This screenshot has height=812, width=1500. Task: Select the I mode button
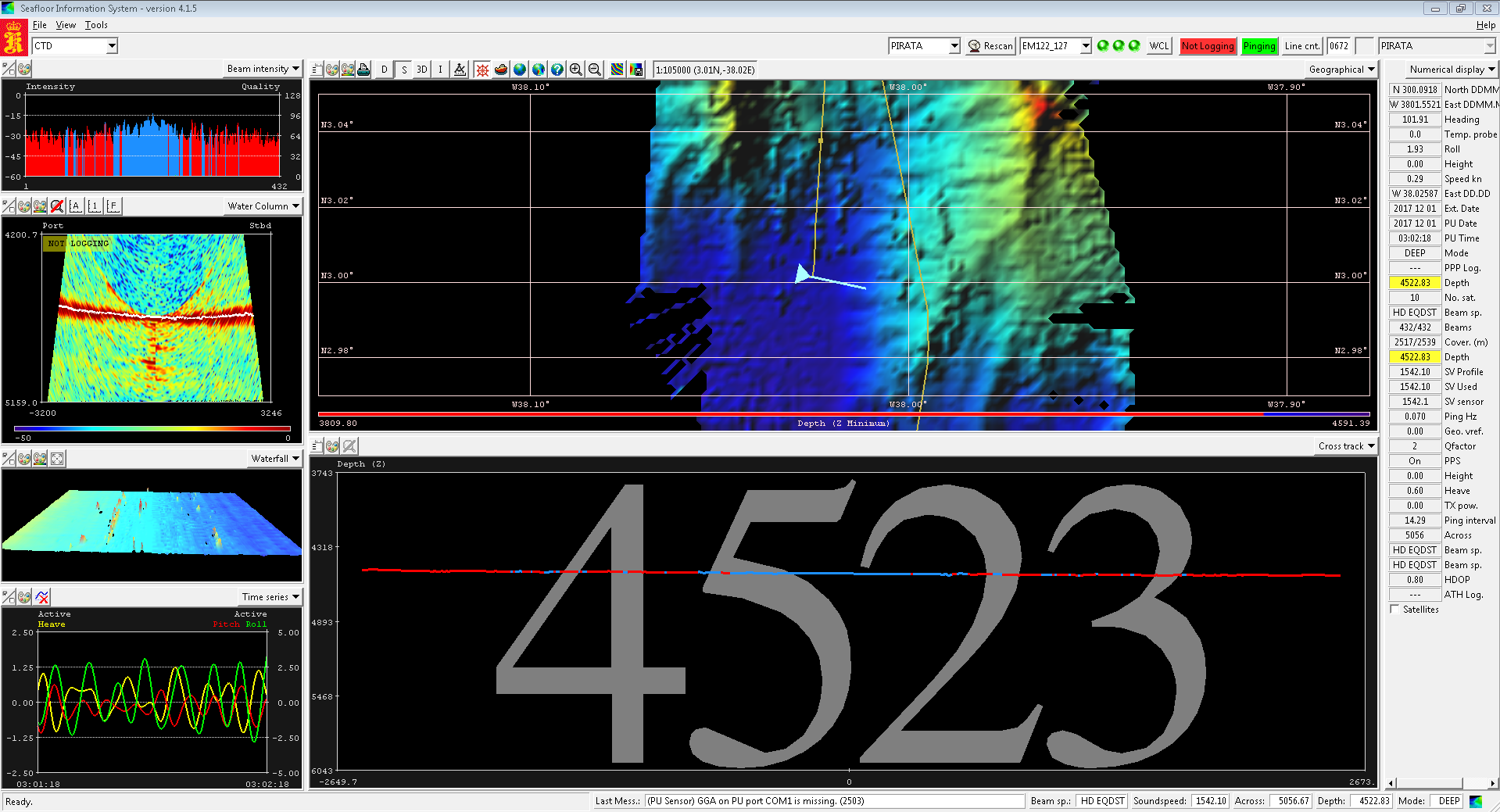pos(440,70)
